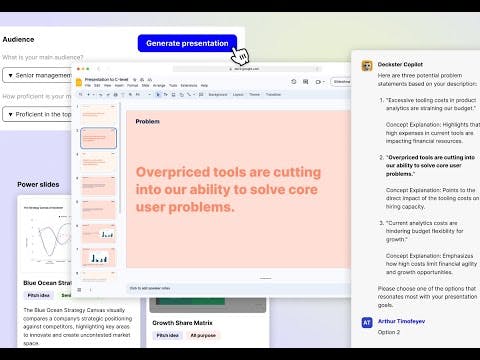Open the comments icon in Slides header

[306, 82]
